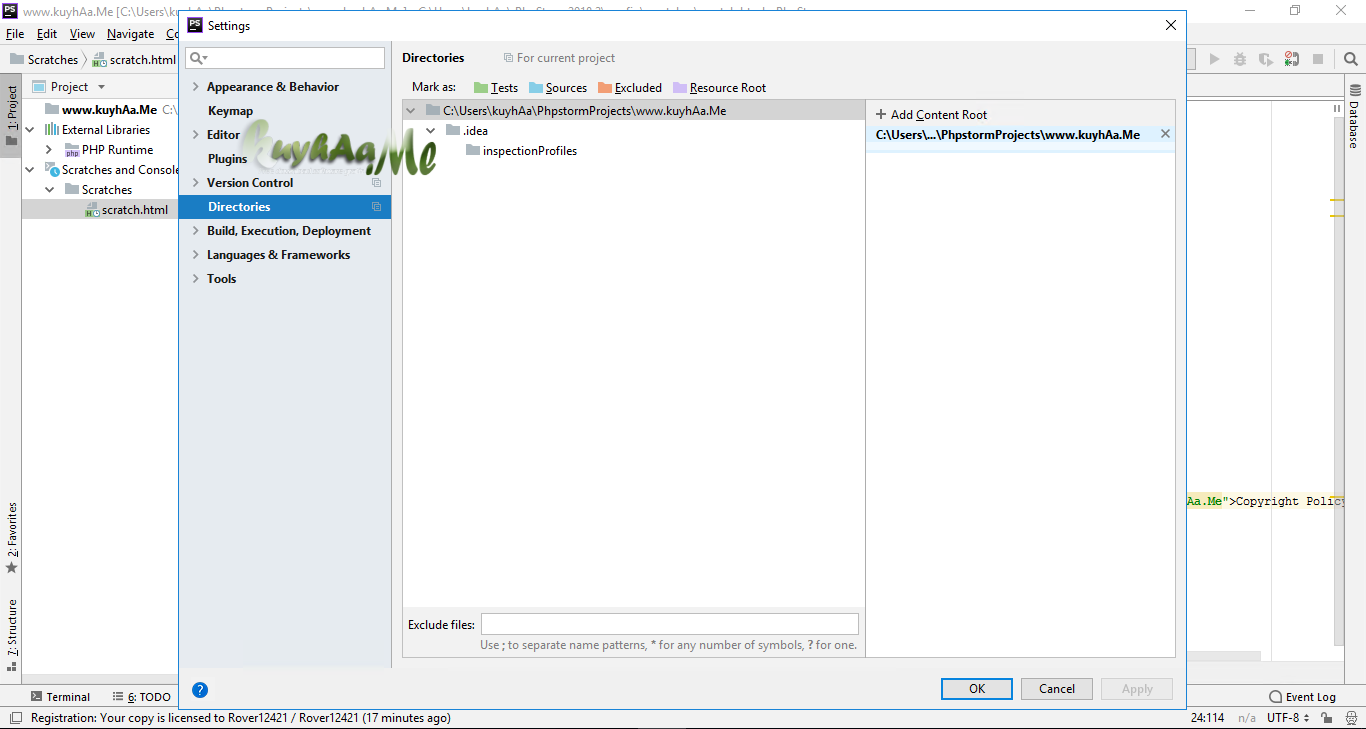The width and height of the screenshot is (1366, 729).
Task: Mark directory as Excluded
Action: point(630,88)
